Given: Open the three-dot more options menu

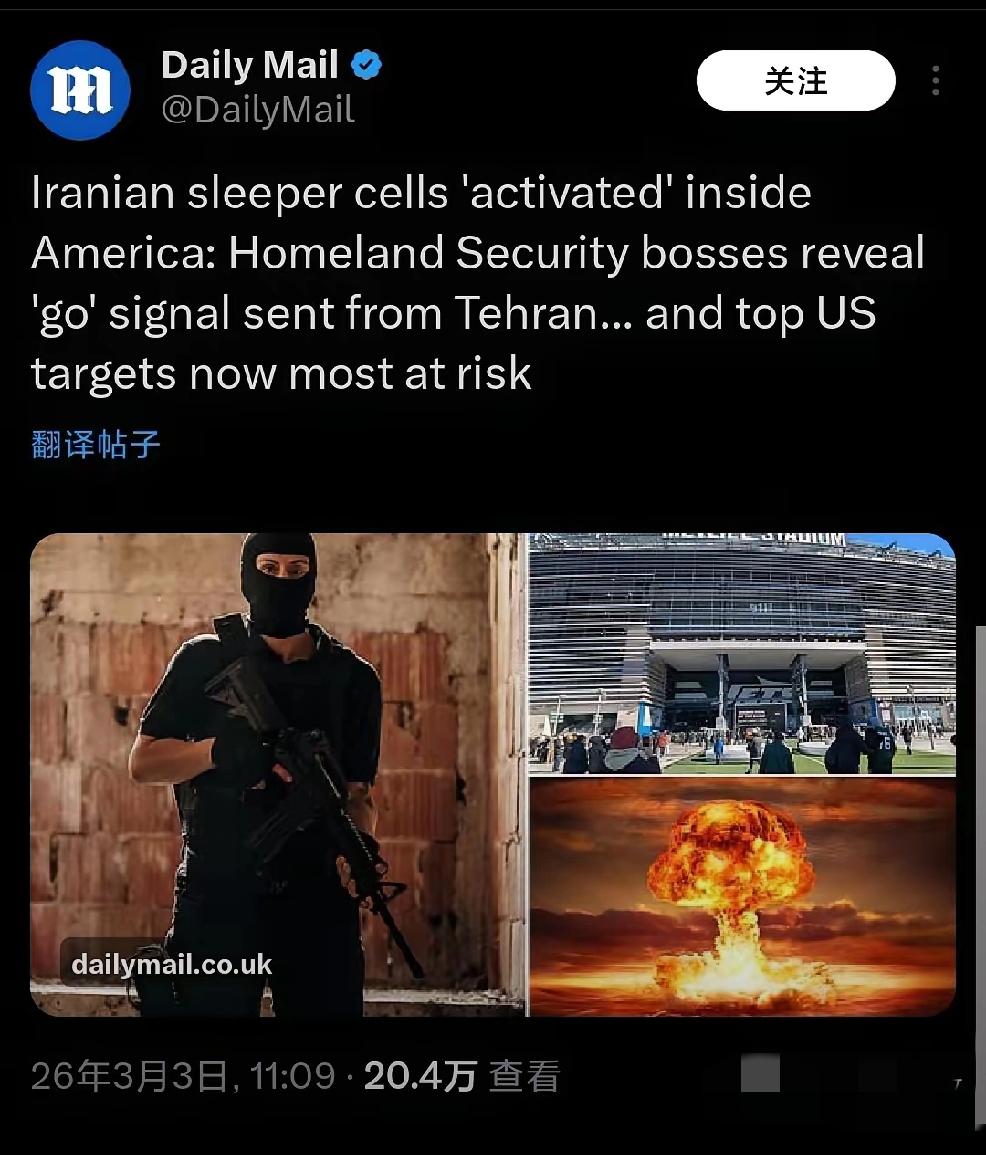Looking at the screenshot, I should 935,80.
